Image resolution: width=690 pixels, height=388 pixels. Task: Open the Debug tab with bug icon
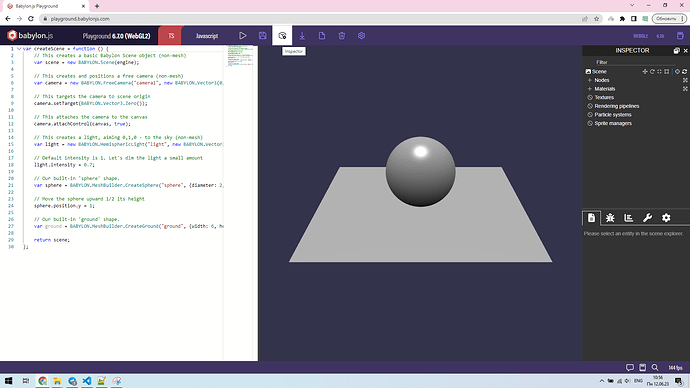point(610,218)
